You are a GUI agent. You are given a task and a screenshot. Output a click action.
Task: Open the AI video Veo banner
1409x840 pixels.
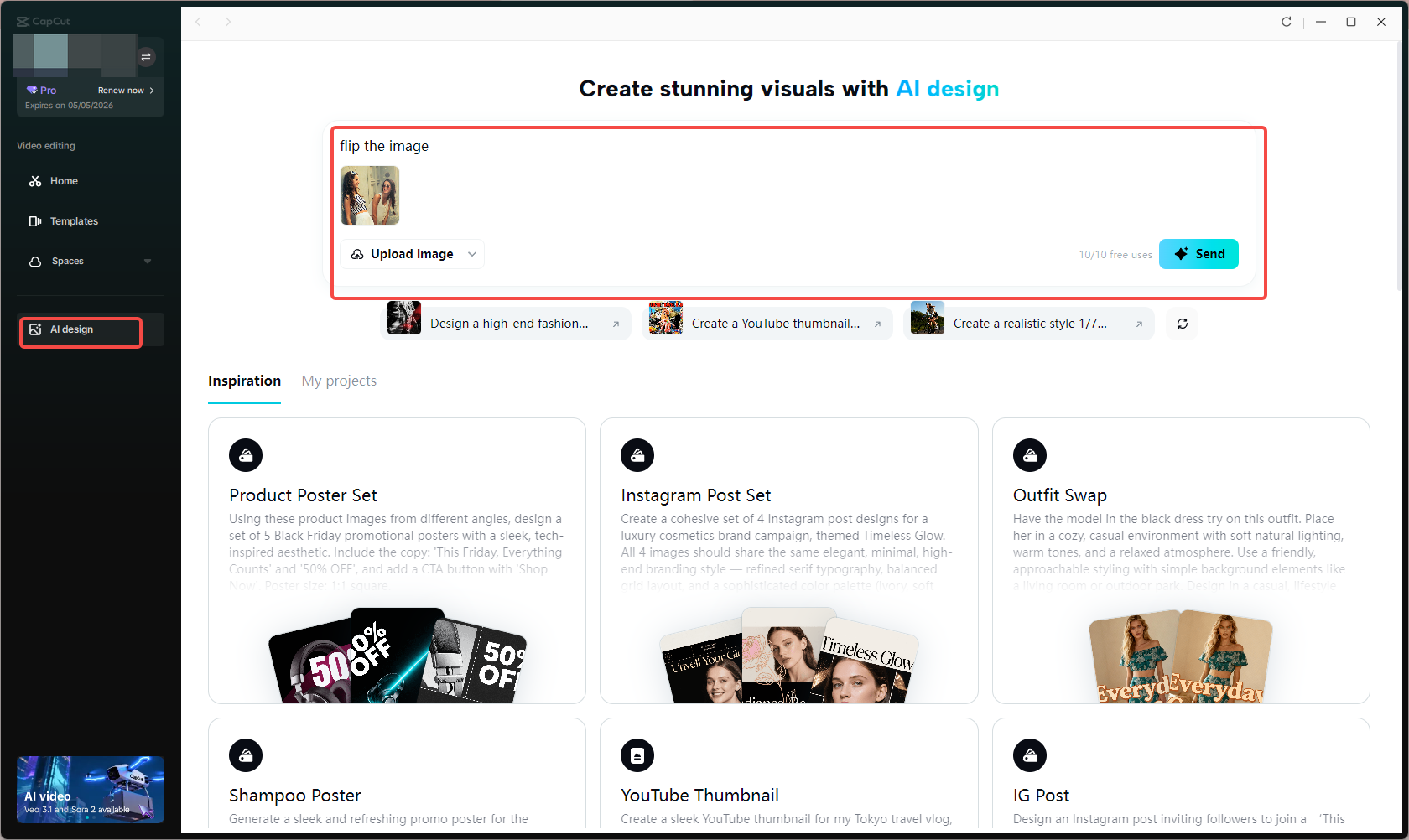(x=90, y=789)
